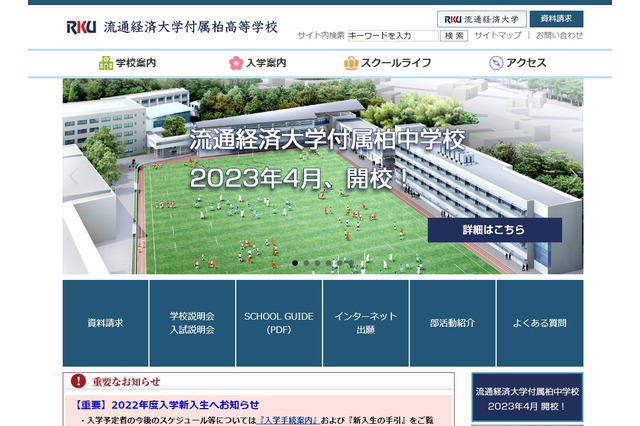Click the 流通経済大学 university link button

pyautogui.click(x=482, y=19)
